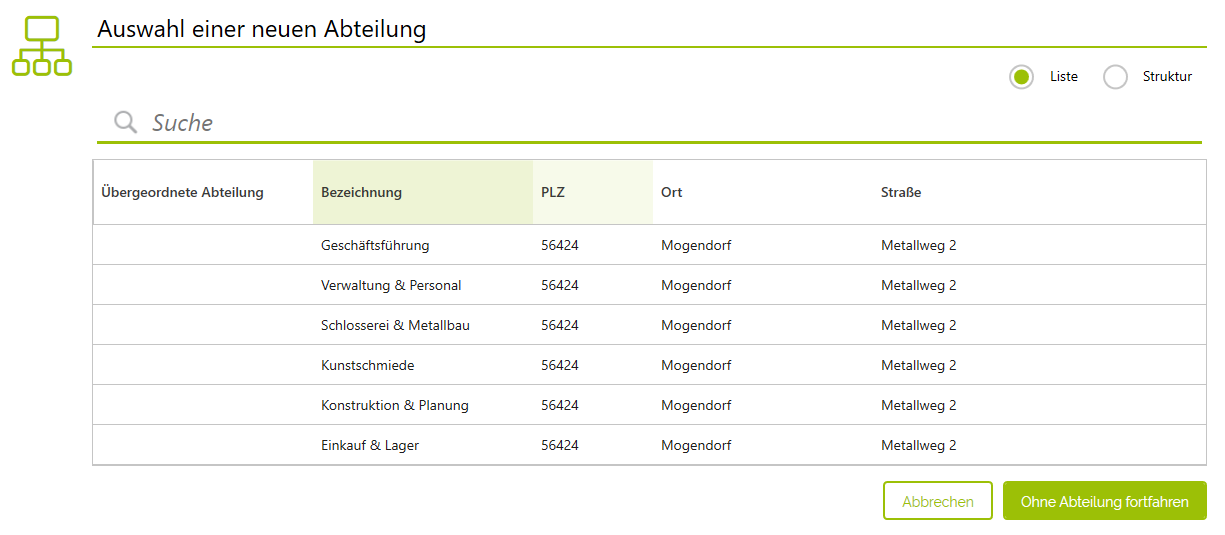Select Konstruktion & Planung department
The width and height of the screenshot is (1225, 535).
(x=650, y=405)
